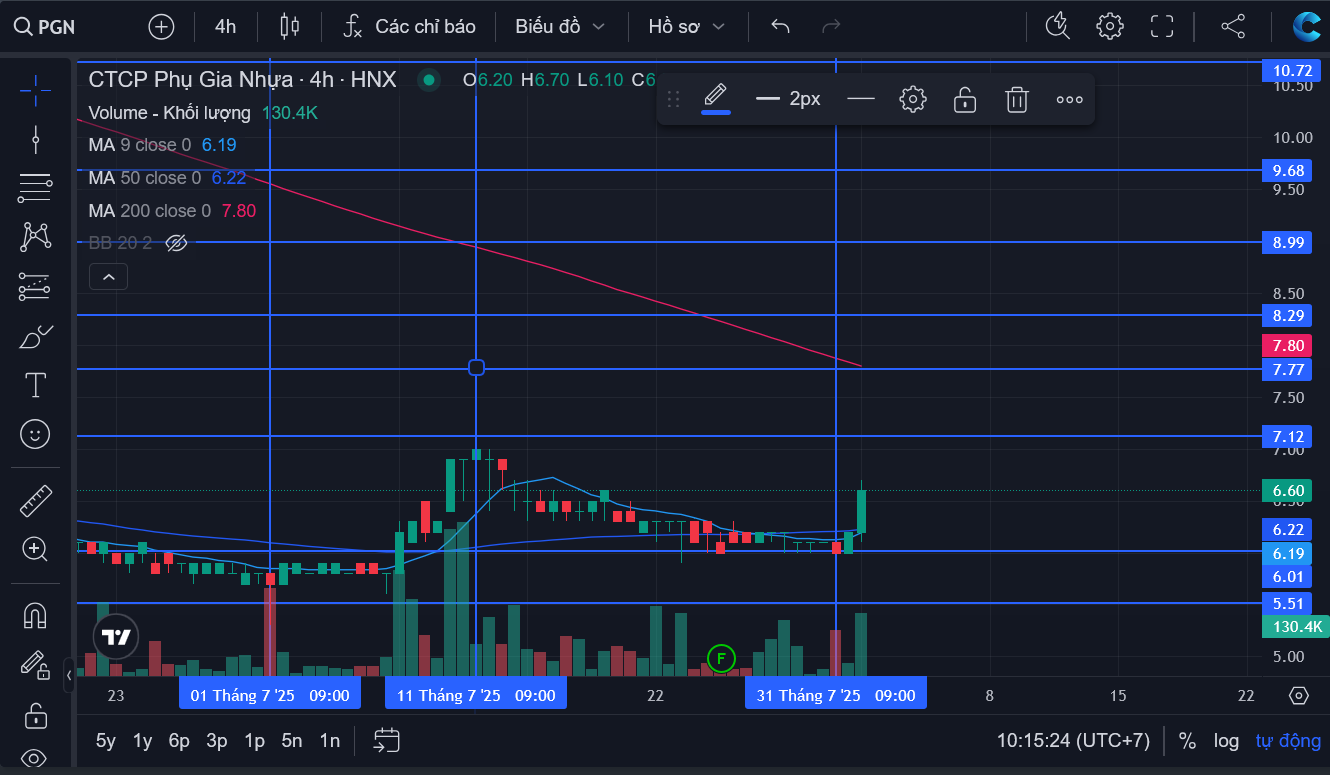Click the green F event marker
The image size is (1330, 775).
(x=720, y=658)
